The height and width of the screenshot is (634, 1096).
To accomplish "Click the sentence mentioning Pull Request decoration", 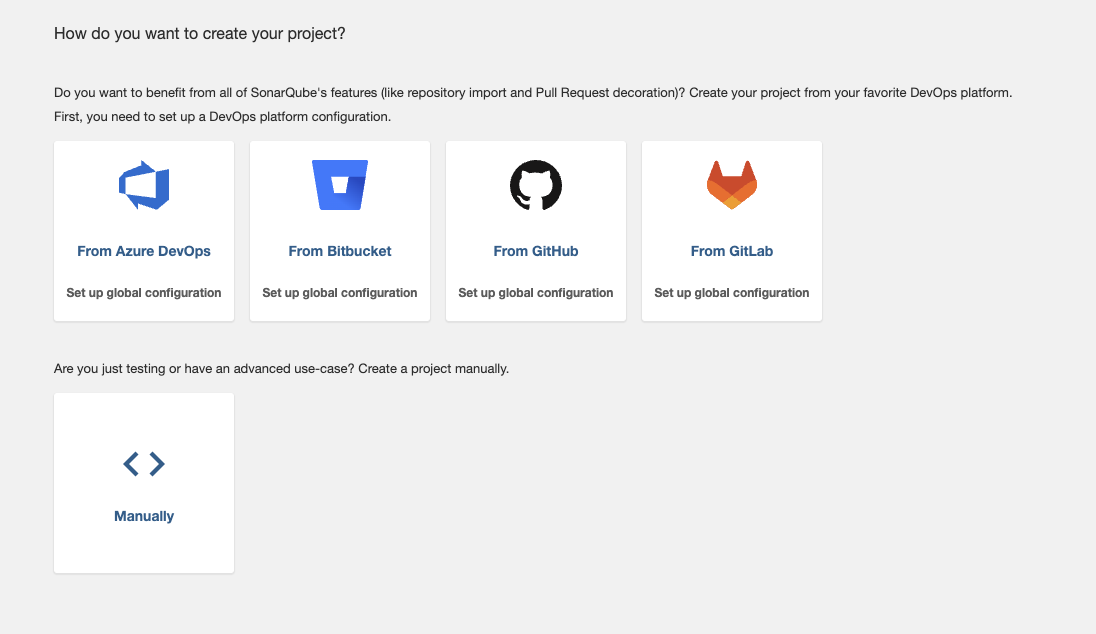I will click(x=370, y=92).
